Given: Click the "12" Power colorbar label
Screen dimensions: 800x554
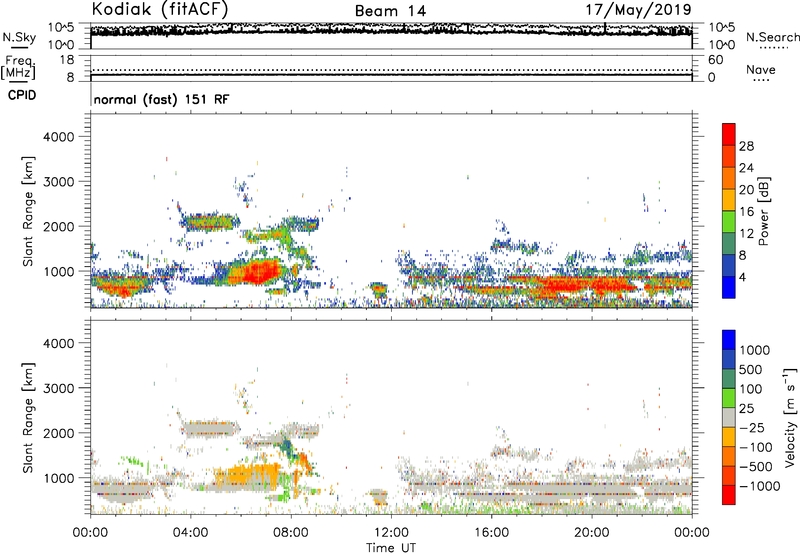Looking at the screenshot, I should pyautogui.click(x=746, y=234).
